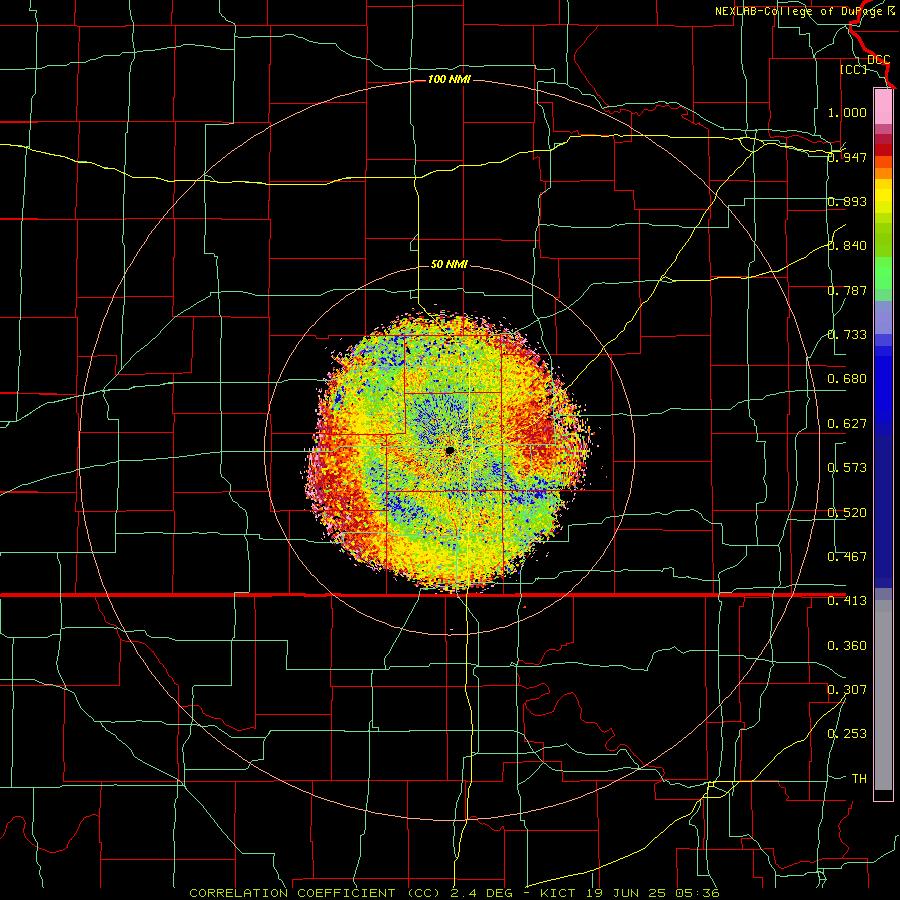Click the black radar site dot at center
This screenshot has height=900, width=900.
(449, 451)
